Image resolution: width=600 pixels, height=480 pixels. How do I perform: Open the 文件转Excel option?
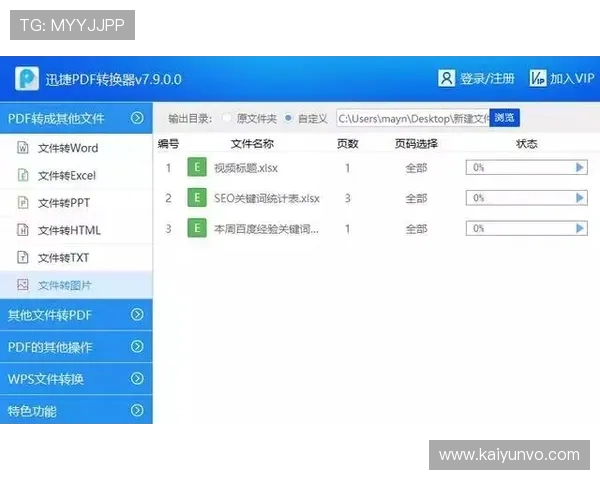tap(77, 175)
